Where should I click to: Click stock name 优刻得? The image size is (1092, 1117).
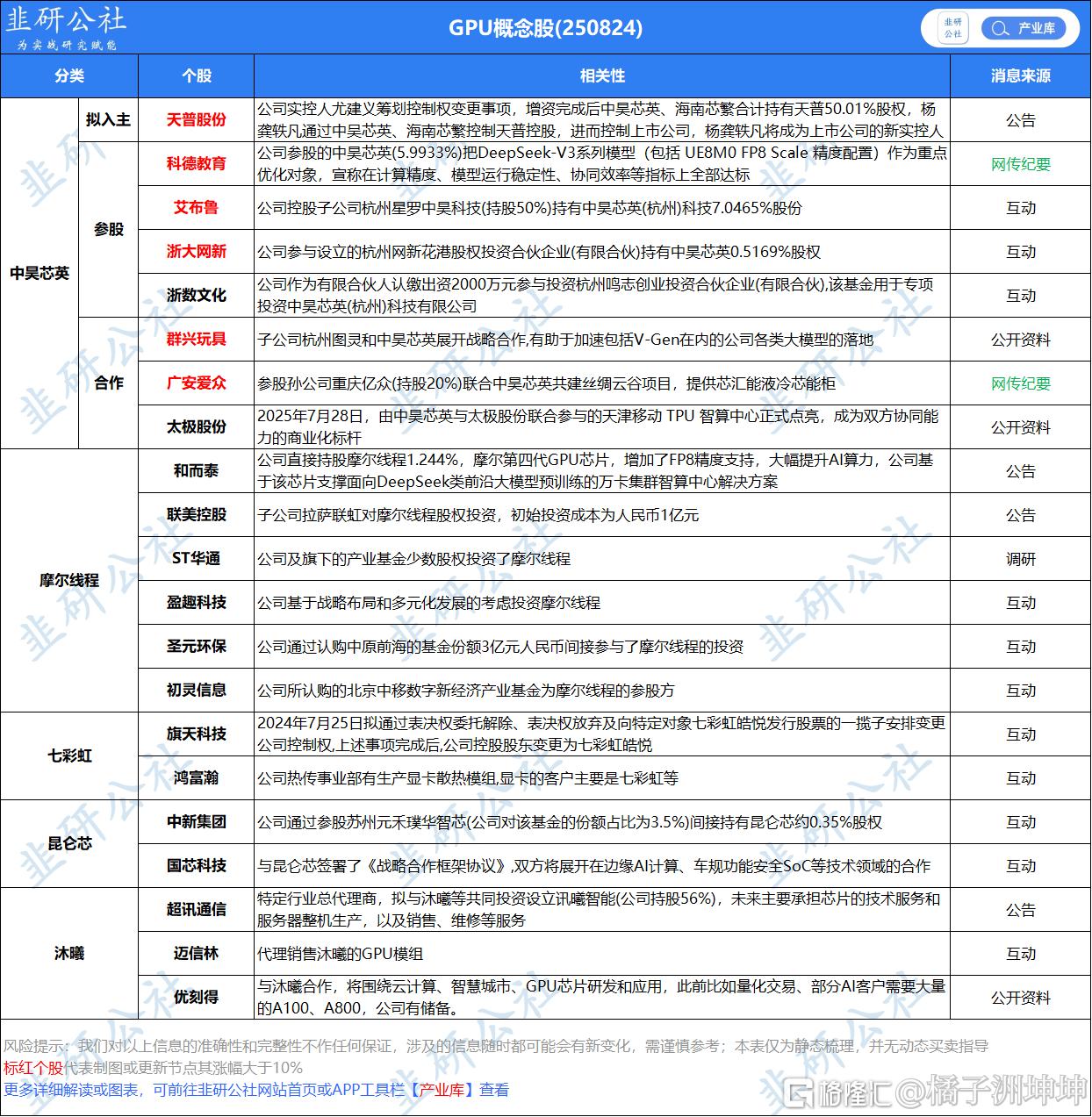(197, 997)
